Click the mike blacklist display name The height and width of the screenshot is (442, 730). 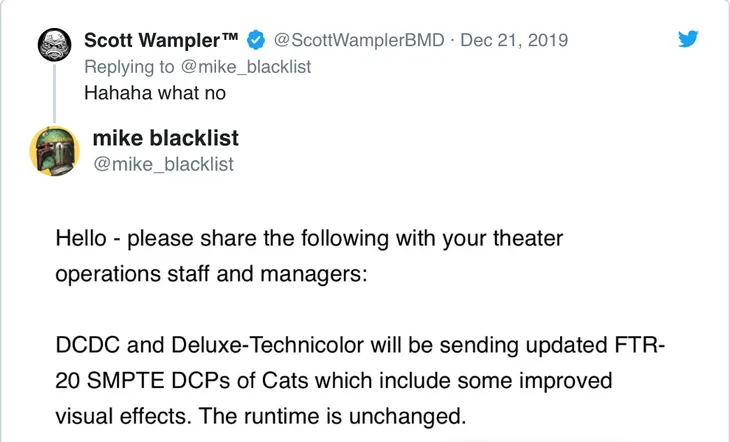tap(166, 138)
